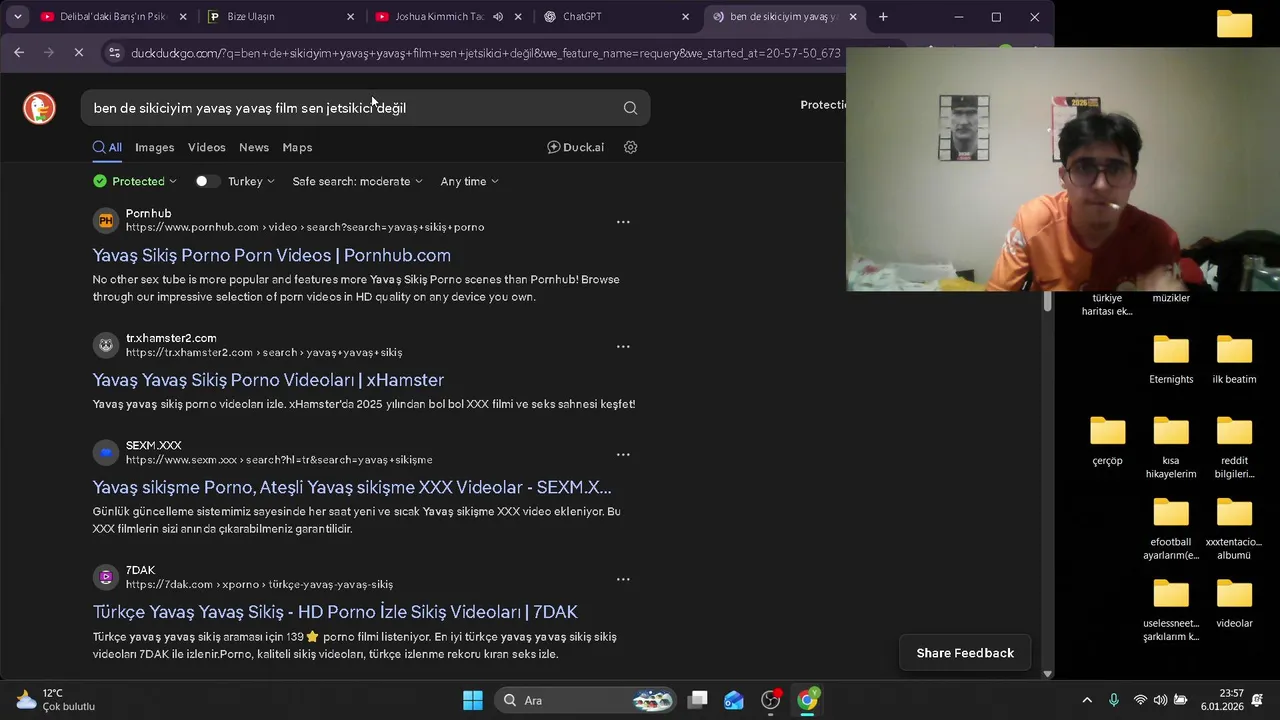1280x720 pixels.
Task: Select the reddit bilgileri desktop folder
Action: coord(1234,448)
